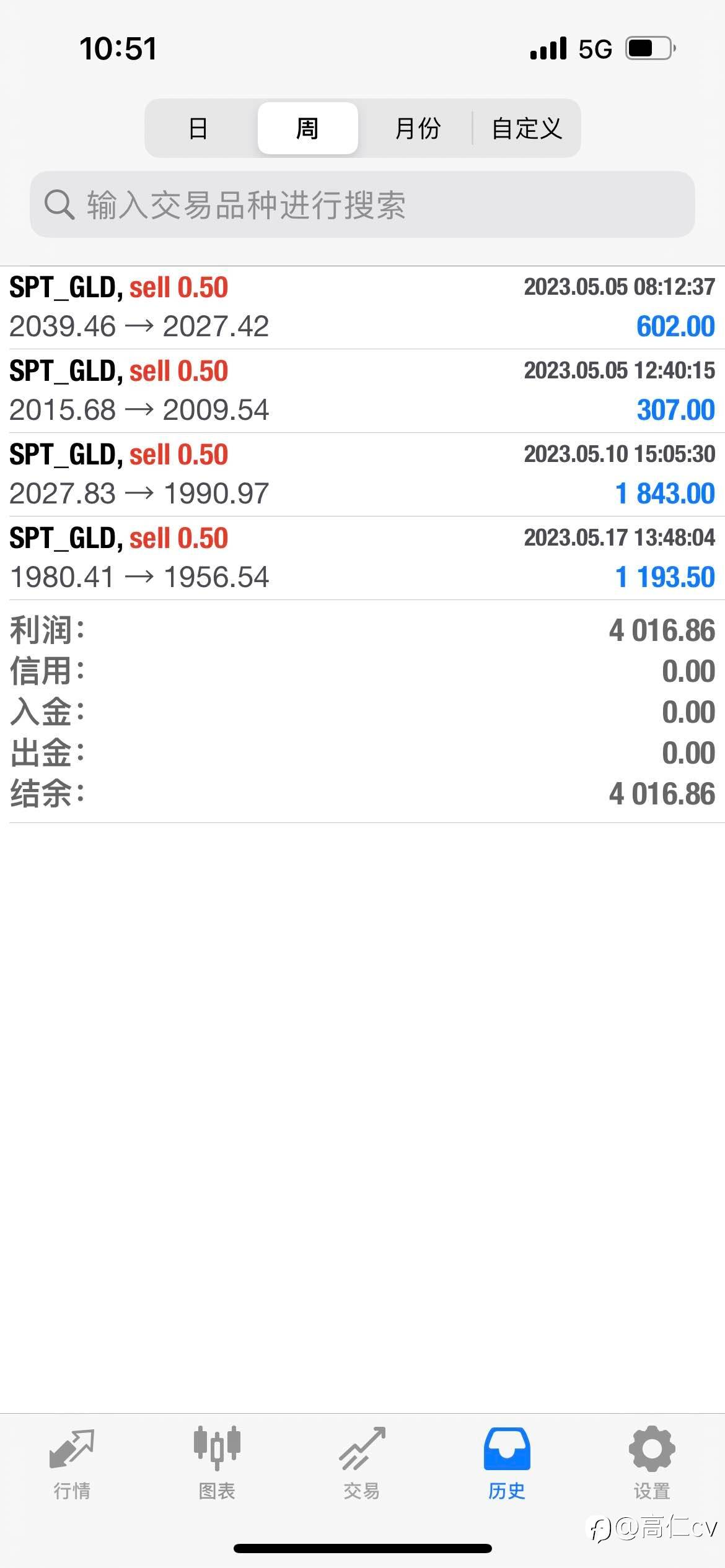Open the trade closed at 1990.97
The width and height of the screenshot is (725, 1568).
[362, 474]
